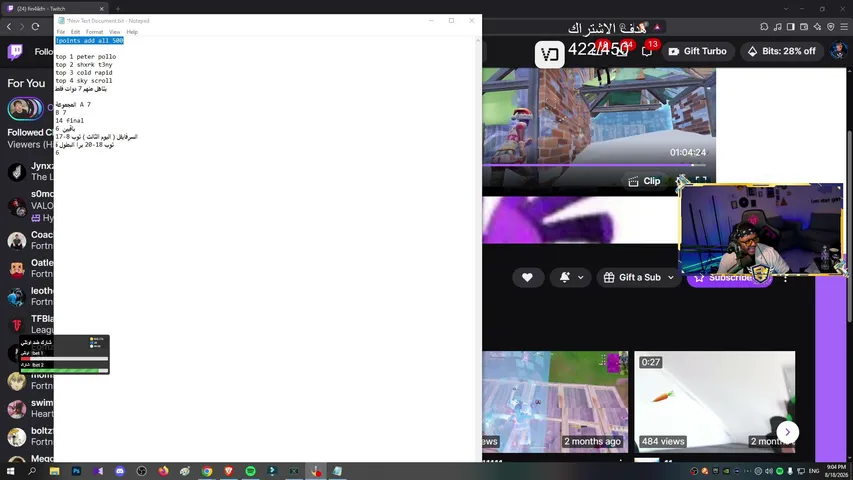The width and height of the screenshot is (853, 480).
Task: Switch to the fin4ikdn Twitch browser tab
Action: point(54,9)
